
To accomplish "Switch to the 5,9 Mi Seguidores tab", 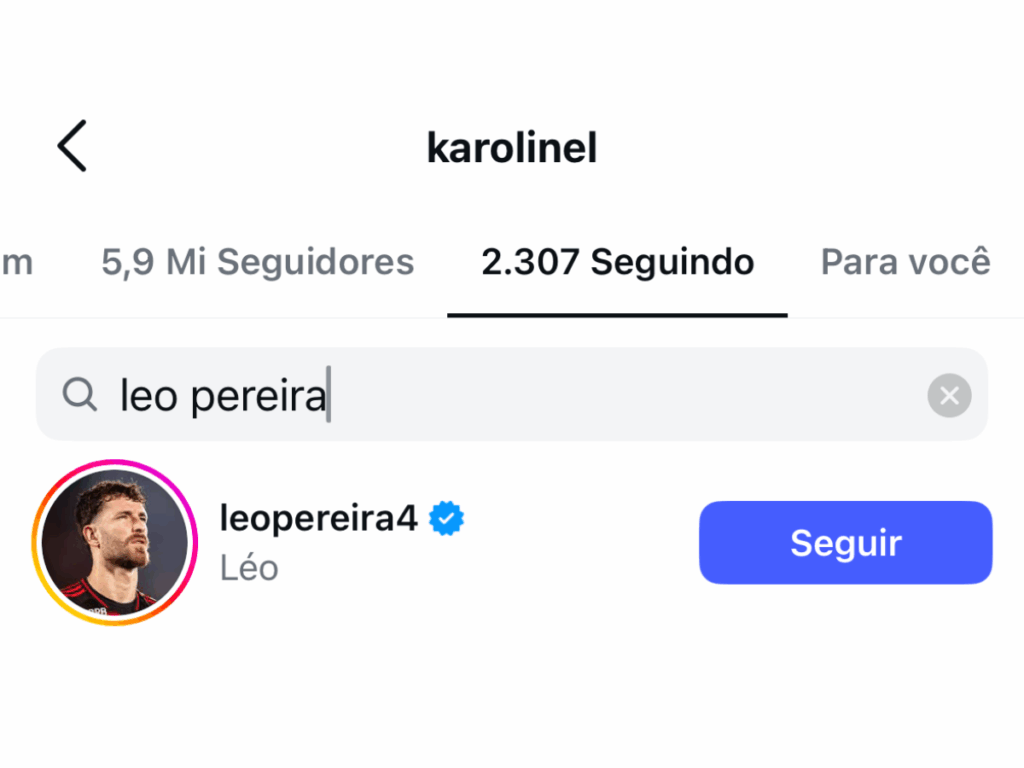I will [x=257, y=261].
